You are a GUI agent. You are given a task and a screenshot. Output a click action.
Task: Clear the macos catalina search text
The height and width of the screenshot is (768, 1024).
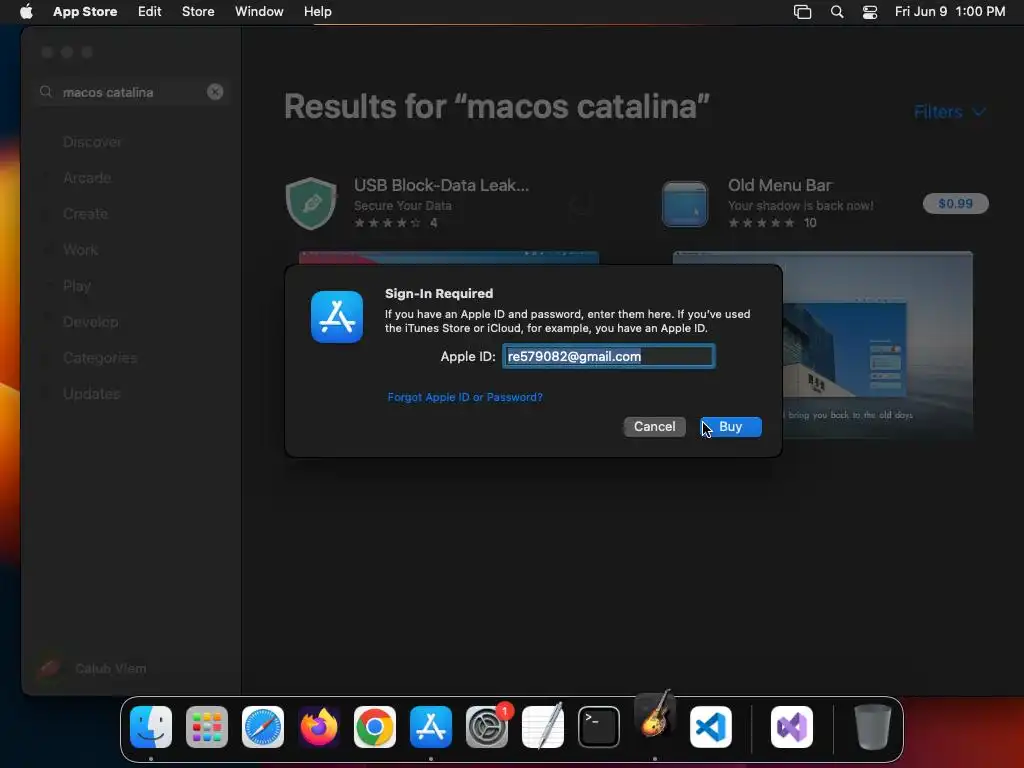tap(215, 92)
